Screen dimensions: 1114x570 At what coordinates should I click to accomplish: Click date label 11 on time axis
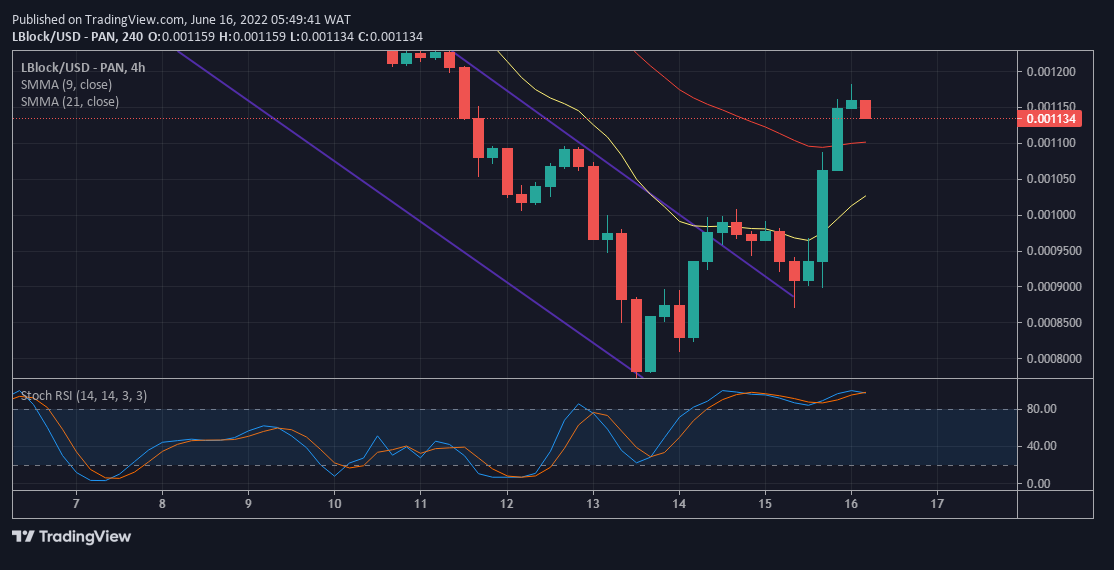421,504
